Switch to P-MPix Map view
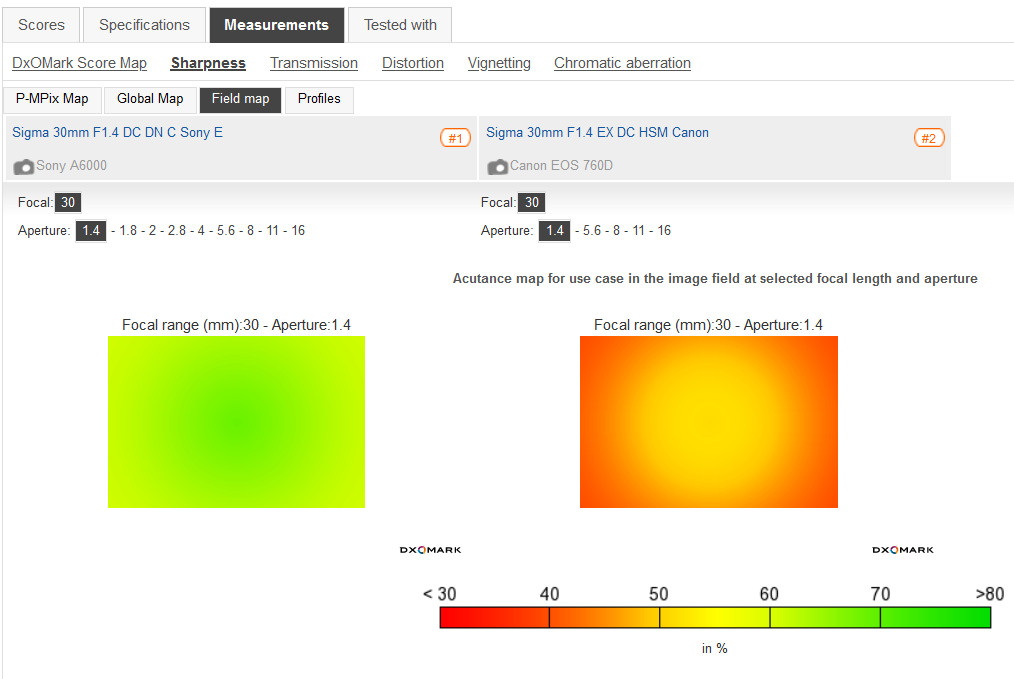This screenshot has width=1014, height=679. click(x=52, y=100)
